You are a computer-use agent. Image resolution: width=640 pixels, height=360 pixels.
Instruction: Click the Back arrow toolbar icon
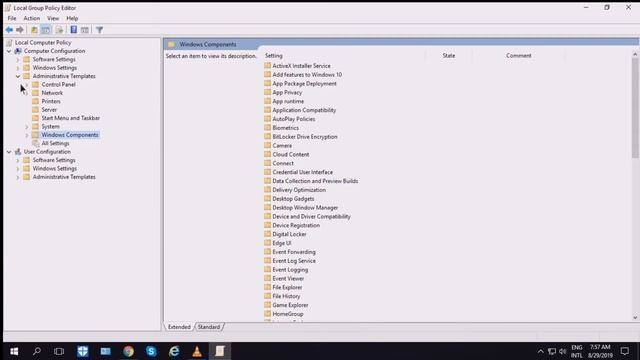(9, 30)
